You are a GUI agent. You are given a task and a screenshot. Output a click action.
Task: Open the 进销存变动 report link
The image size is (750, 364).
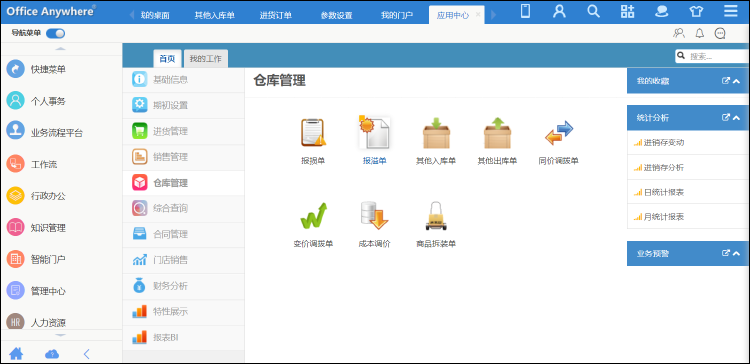663,143
